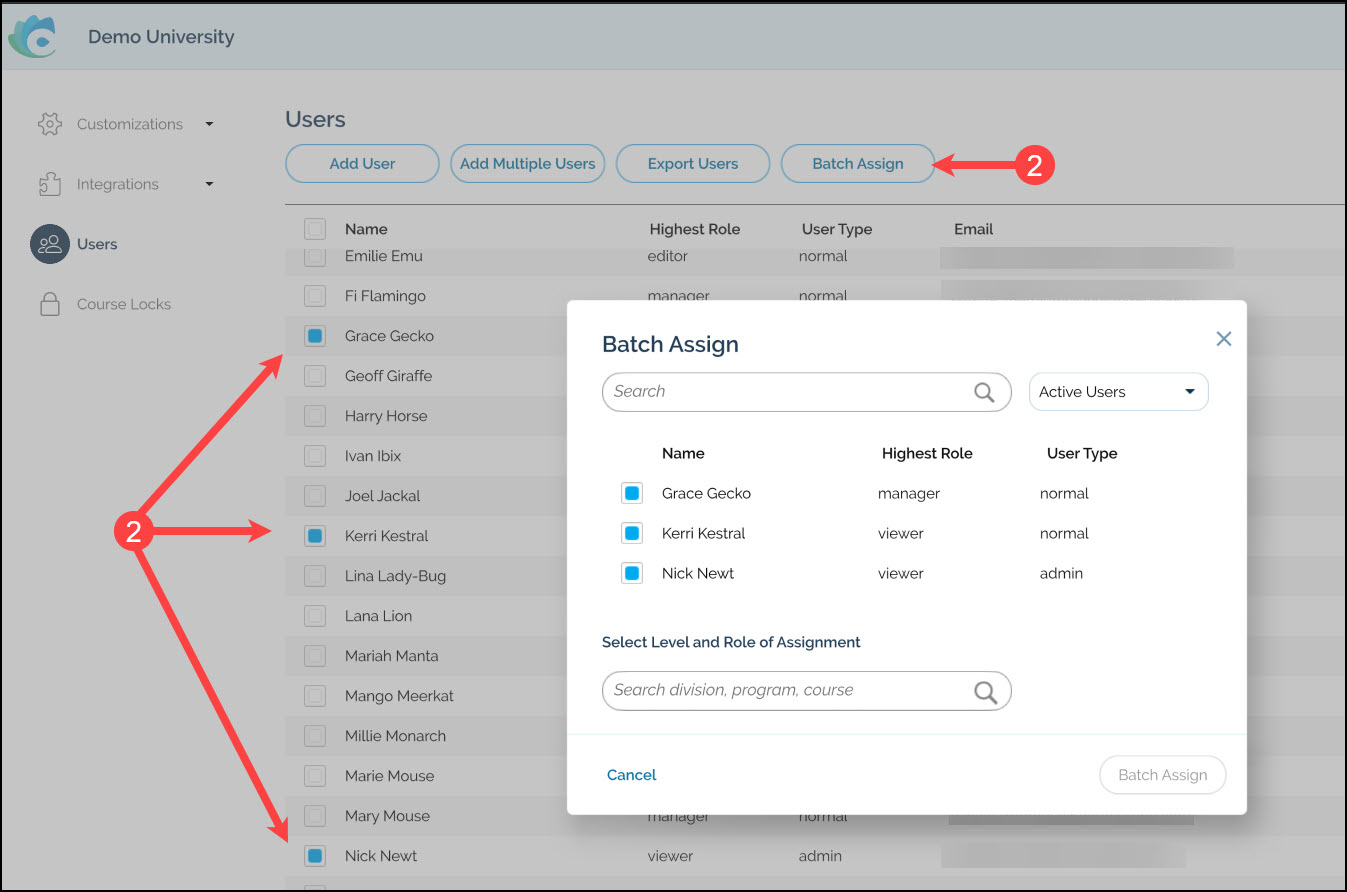This screenshot has height=892, width=1347.
Task: Close the Batch Assign dialog with X
Action: tap(1223, 339)
